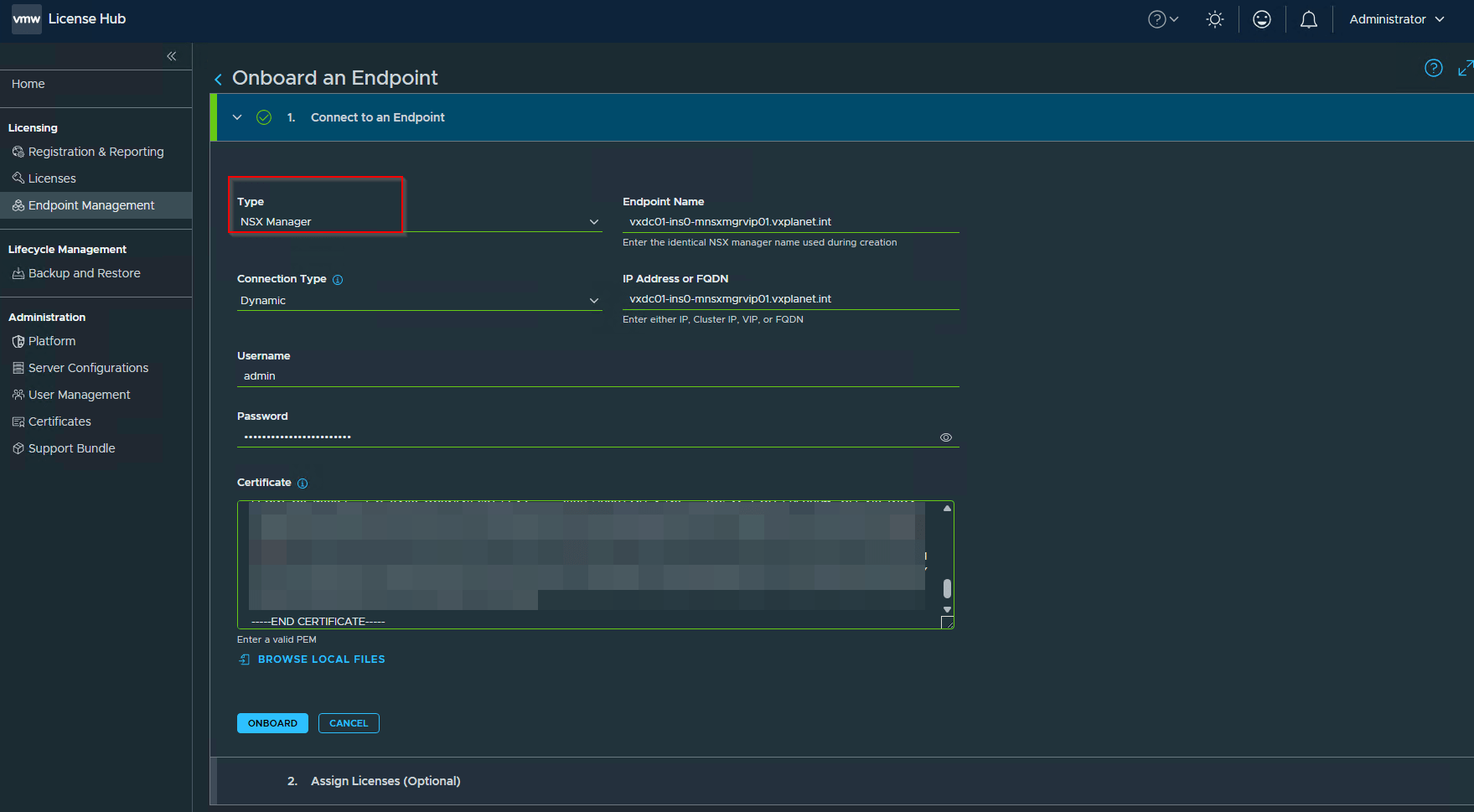1474x812 pixels.
Task: Open the page help icon at top right
Action: click(x=1434, y=68)
